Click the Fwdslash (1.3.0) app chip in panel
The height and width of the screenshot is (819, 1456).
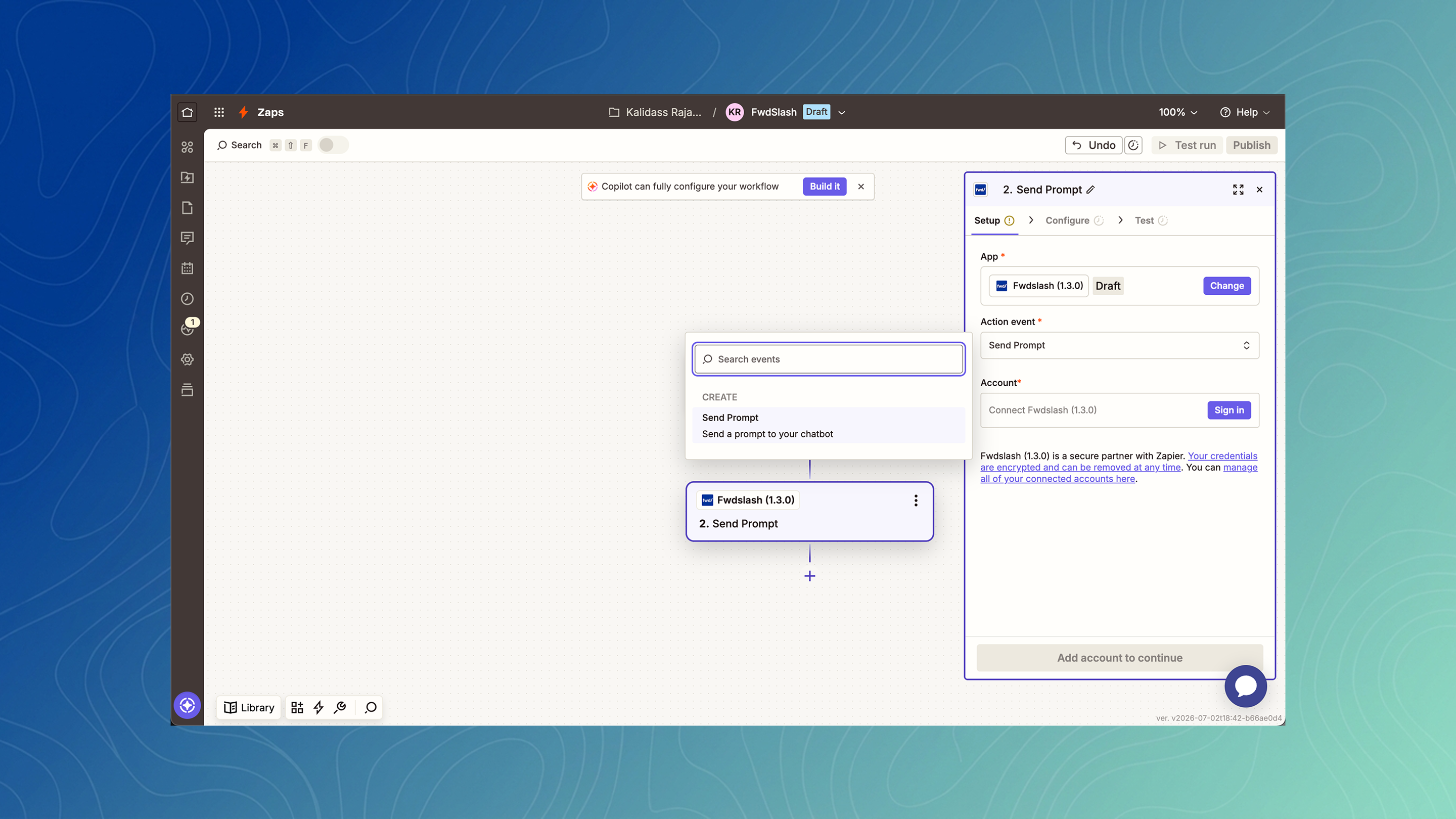[1039, 286]
